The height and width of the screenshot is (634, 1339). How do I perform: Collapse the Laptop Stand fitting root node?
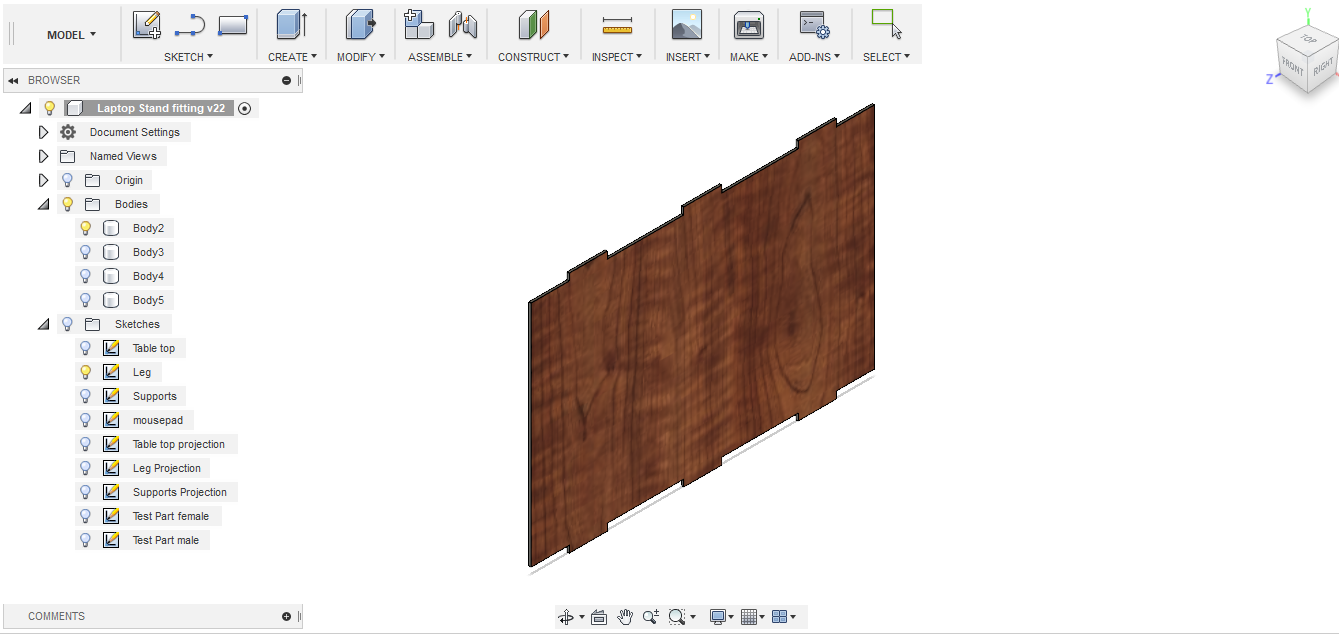(x=25, y=108)
